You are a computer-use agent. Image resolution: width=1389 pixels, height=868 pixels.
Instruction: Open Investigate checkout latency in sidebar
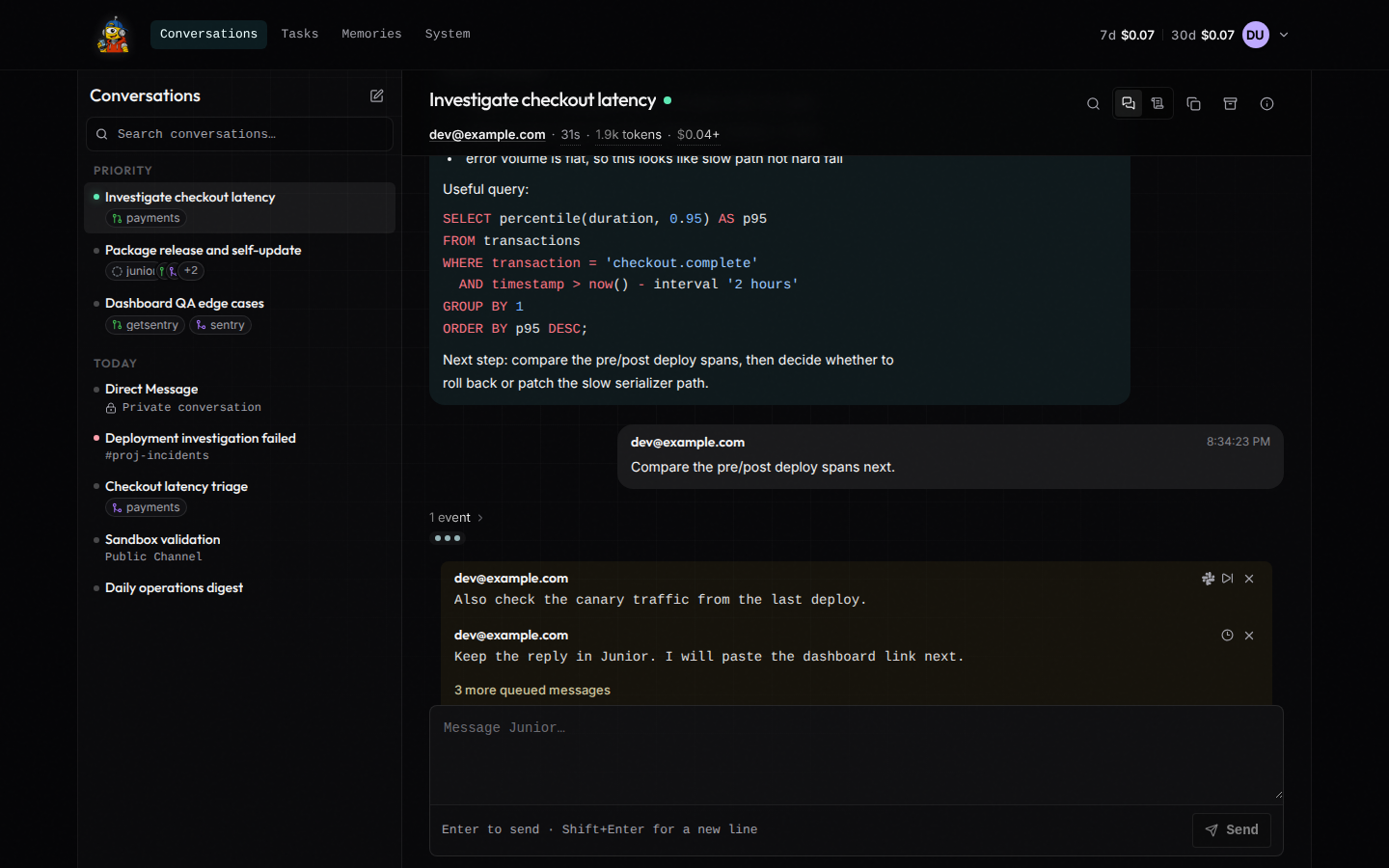[240, 207]
